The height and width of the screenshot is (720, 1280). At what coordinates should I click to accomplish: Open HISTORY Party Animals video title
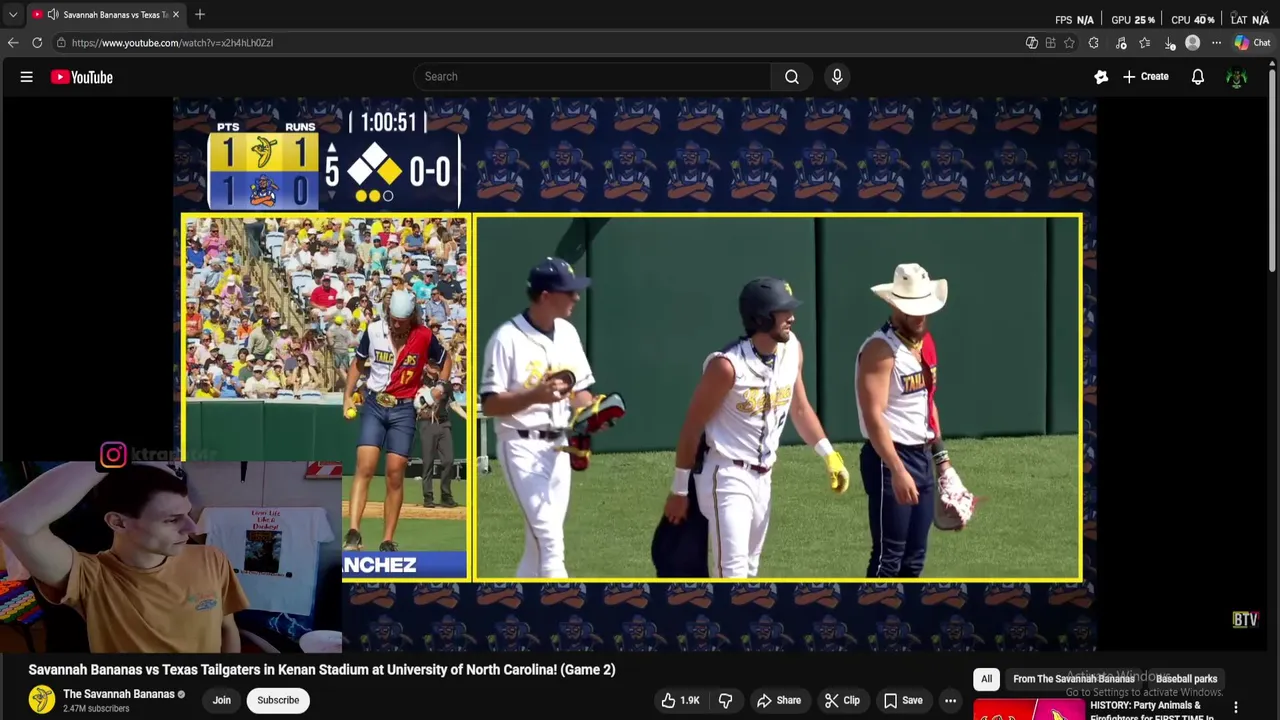click(x=1152, y=711)
